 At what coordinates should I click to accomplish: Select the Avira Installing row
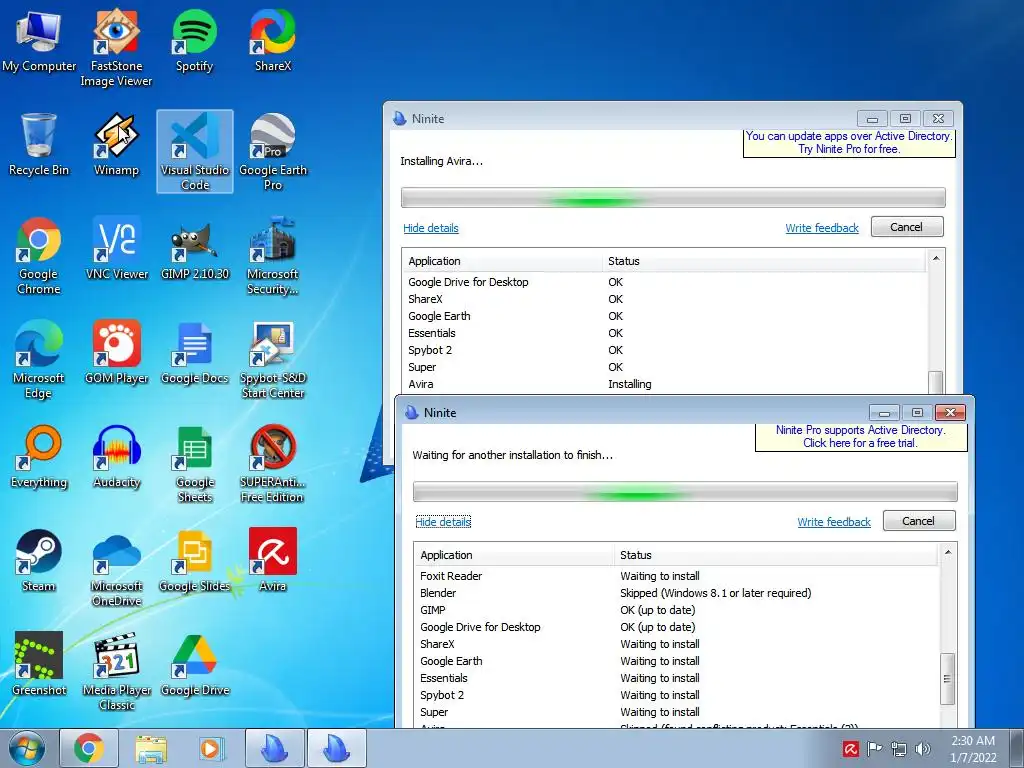(x=665, y=384)
